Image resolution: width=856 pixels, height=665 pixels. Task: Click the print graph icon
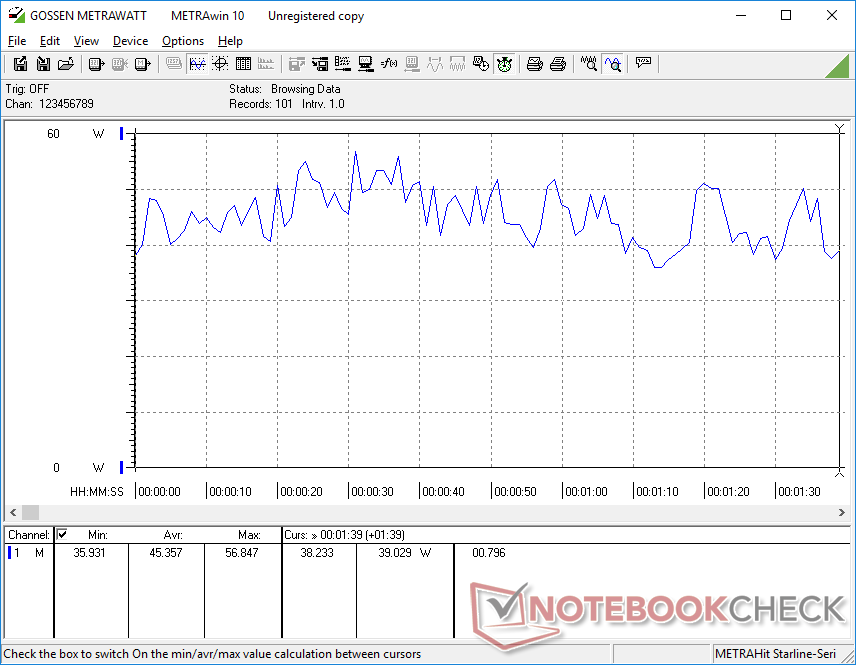click(534, 64)
